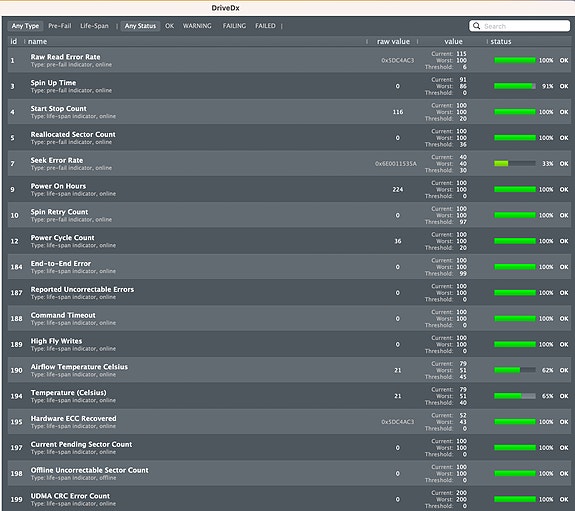Show only WARNING status indicators
This screenshot has height=511, width=575.
[x=197, y=26]
